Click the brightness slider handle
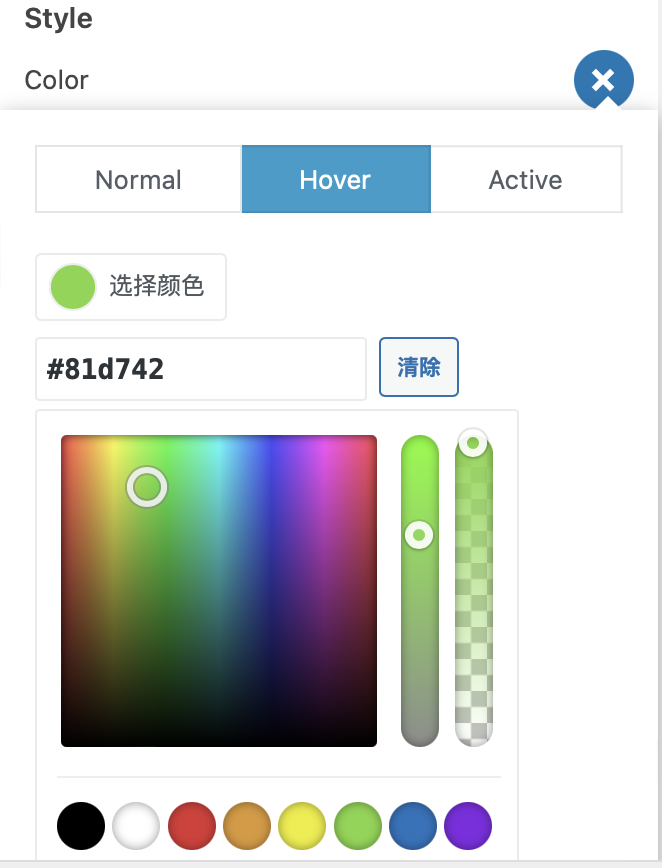The height and width of the screenshot is (868, 662). click(x=419, y=536)
